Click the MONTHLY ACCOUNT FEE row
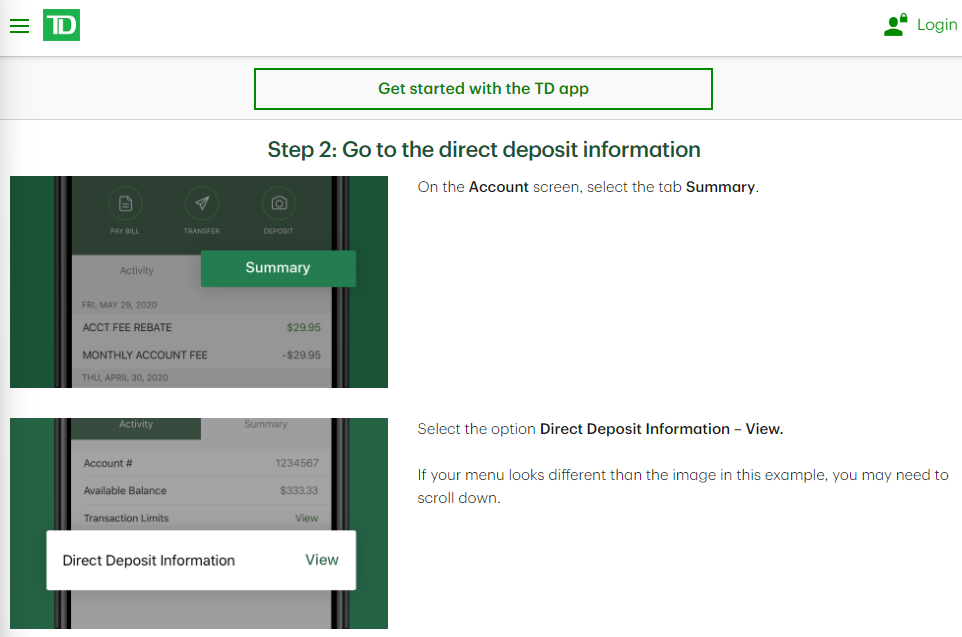962x637 pixels. pyautogui.click(x=202, y=355)
